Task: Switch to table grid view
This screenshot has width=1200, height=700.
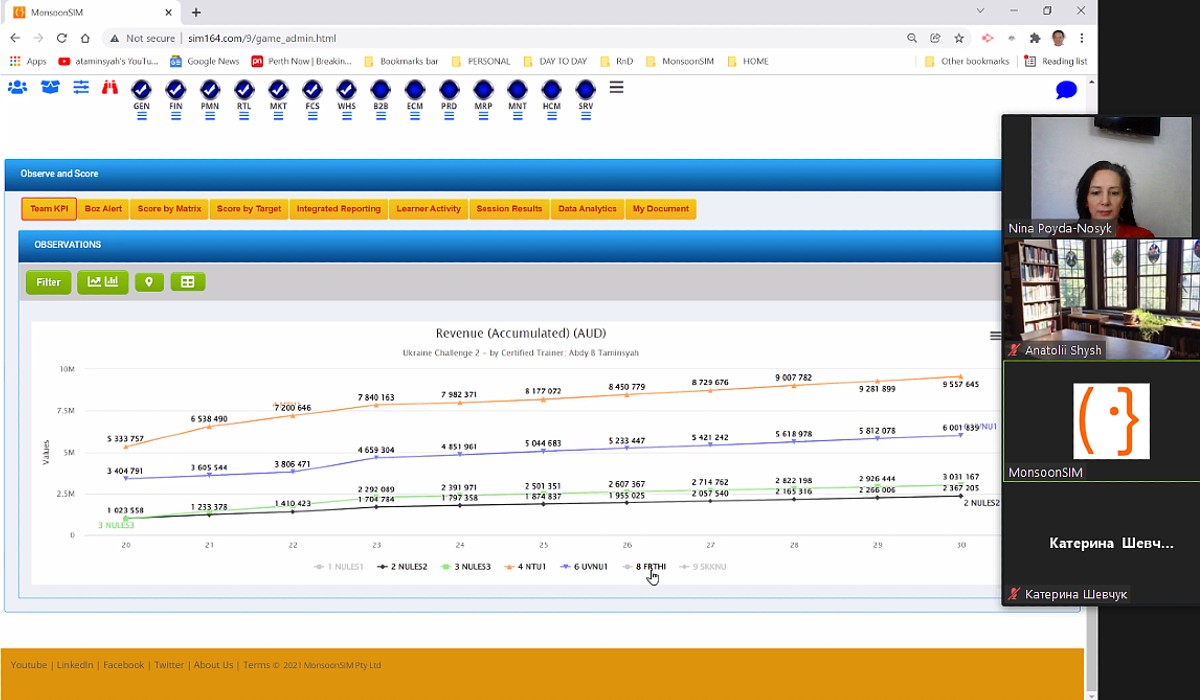Action: click(x=187, y=282)
